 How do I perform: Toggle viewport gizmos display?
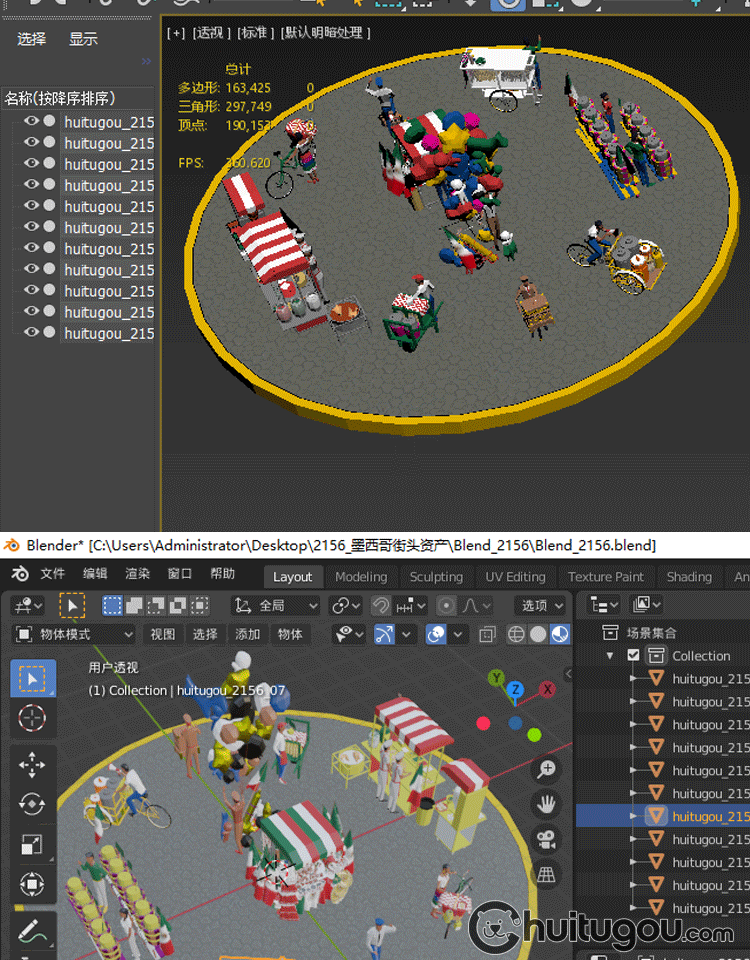point(384,634)
